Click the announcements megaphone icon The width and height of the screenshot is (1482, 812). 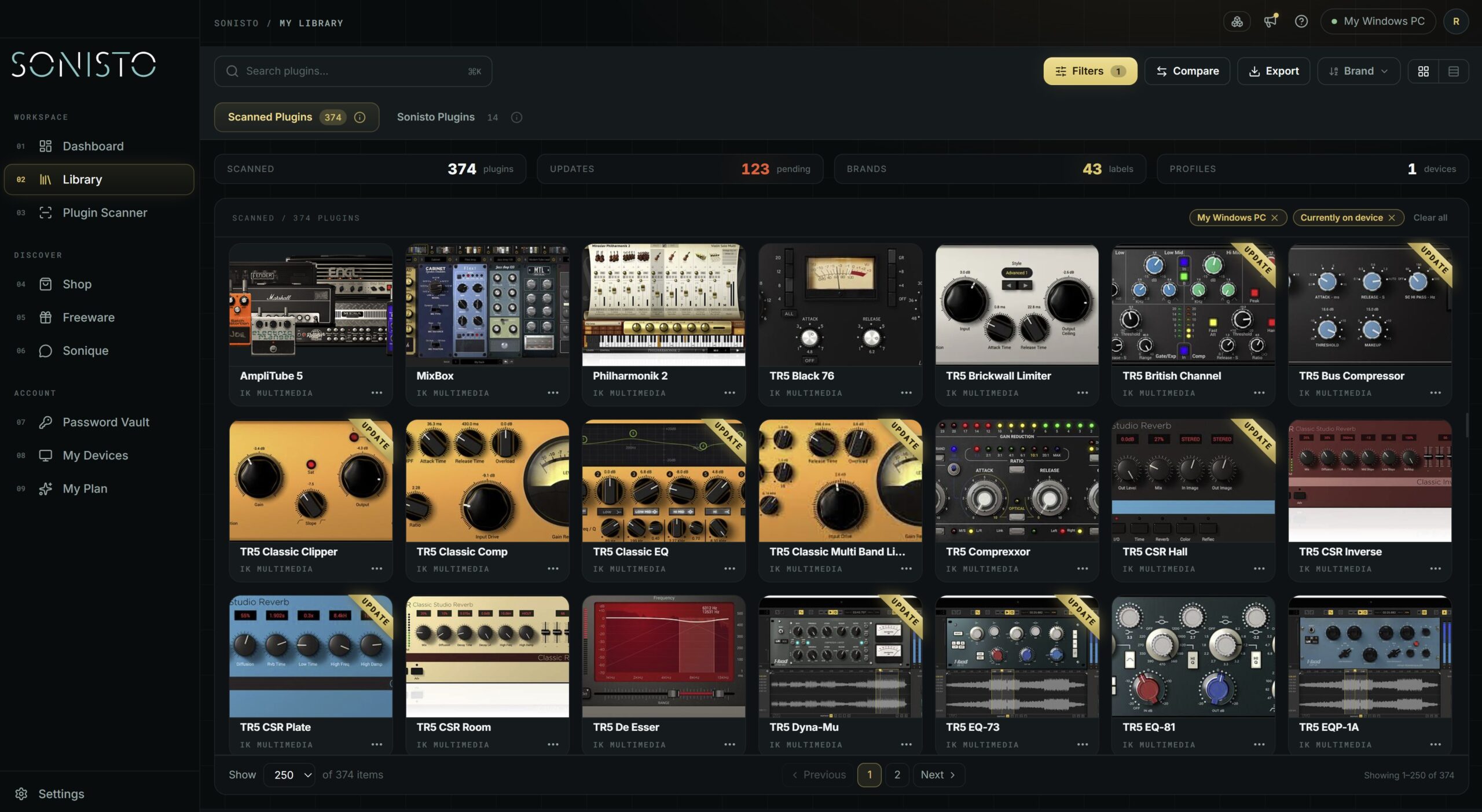point(1270,21)
